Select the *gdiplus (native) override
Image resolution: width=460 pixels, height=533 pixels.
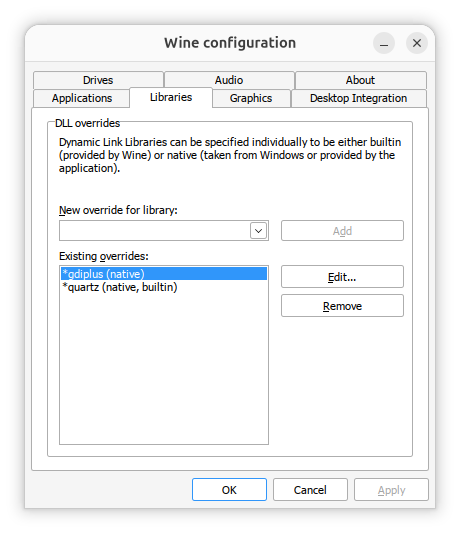point(164,274)
